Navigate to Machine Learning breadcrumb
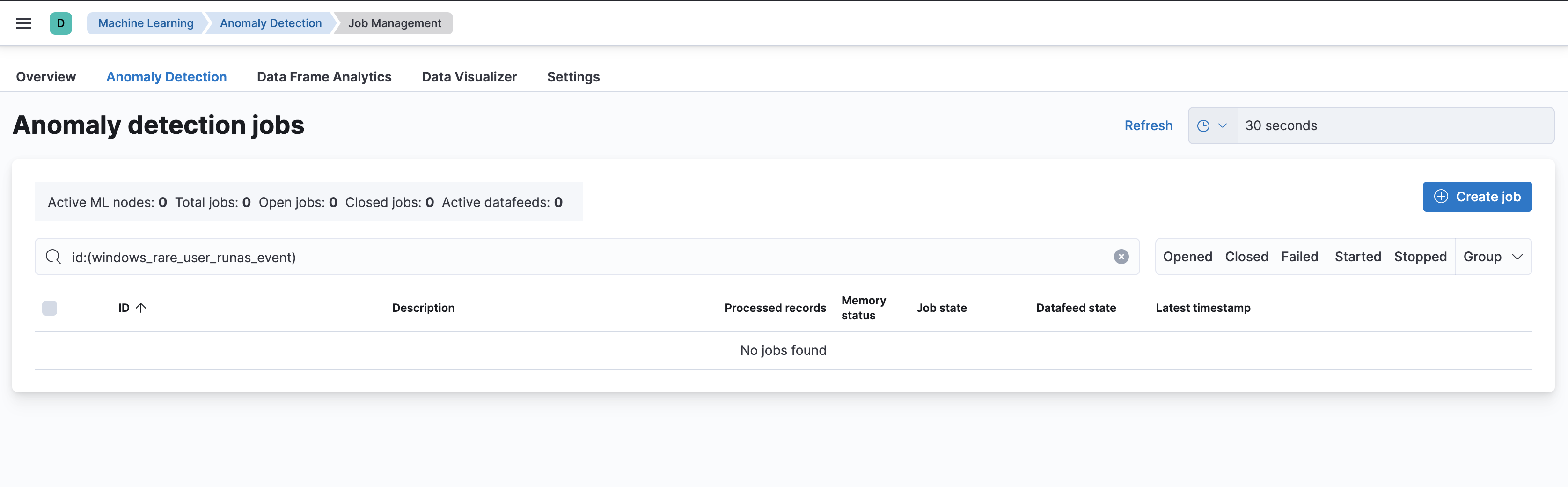Image resolution: width=1568 pixels, height=487 pixels. coord(146,23)
